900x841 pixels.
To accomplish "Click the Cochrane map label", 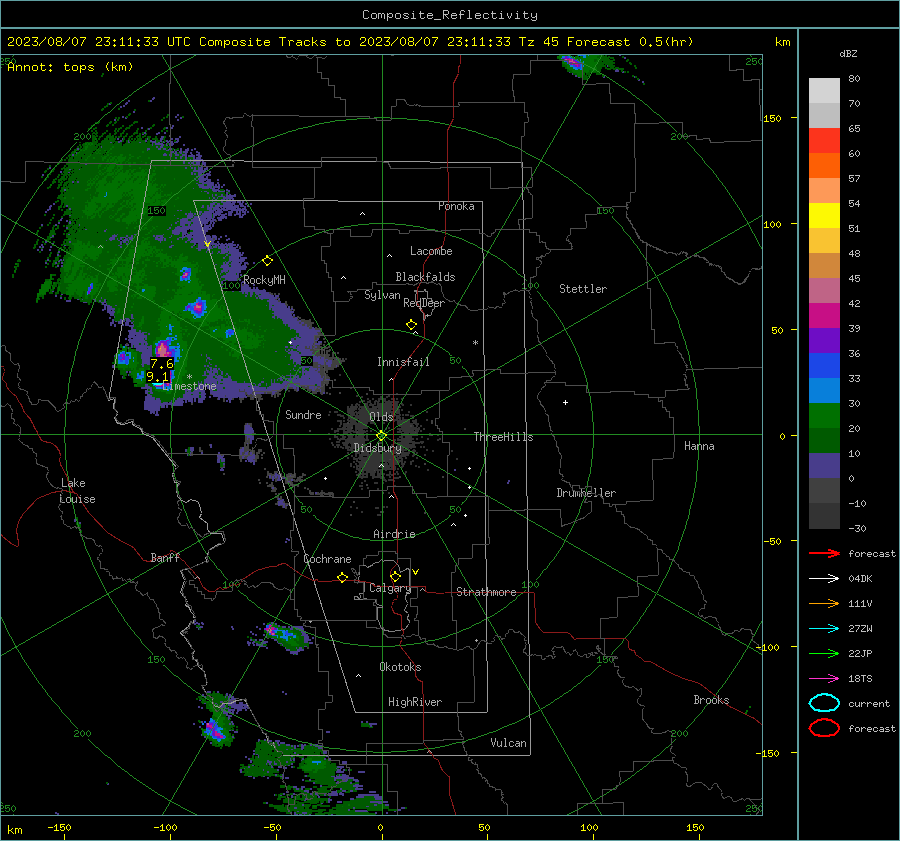I will coord(327,559).
